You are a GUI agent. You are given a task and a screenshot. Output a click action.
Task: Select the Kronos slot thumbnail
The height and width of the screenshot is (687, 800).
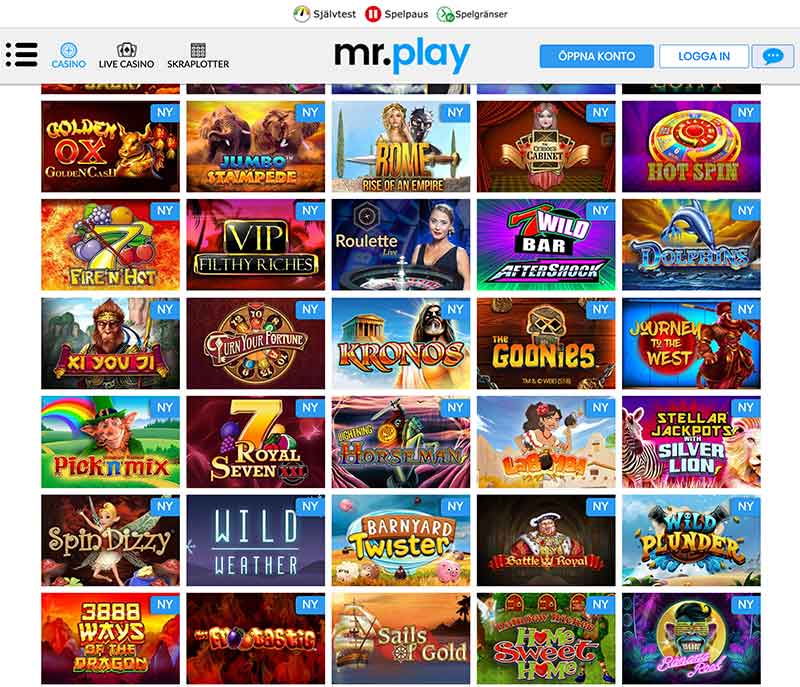pos(401,343)
